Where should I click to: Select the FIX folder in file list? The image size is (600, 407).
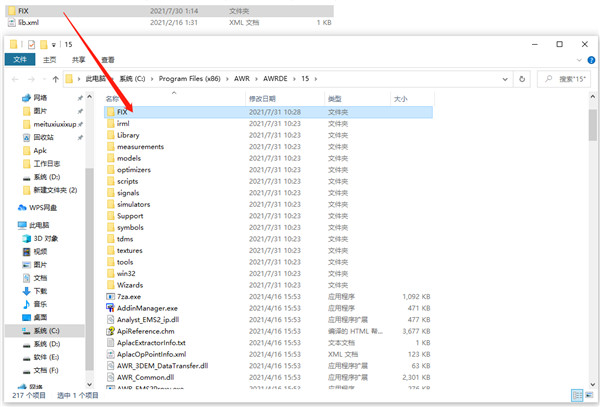click(122, 112)
